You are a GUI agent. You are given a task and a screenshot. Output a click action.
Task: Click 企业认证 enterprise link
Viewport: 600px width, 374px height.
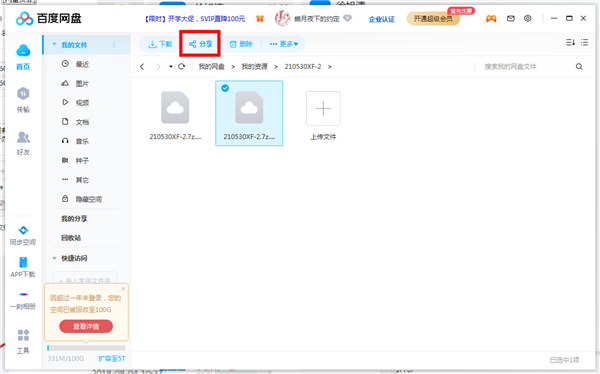point(382,19)
